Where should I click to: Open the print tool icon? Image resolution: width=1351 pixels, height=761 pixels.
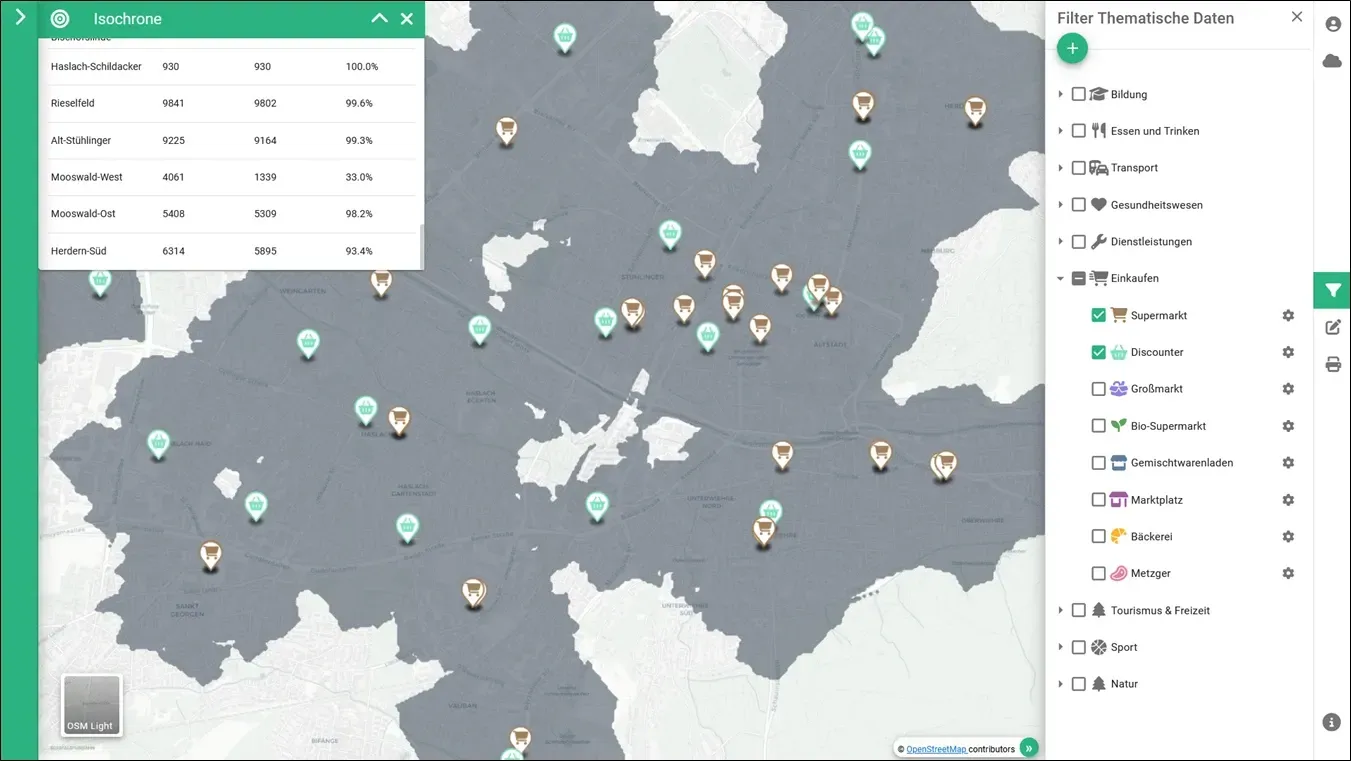1332,364
